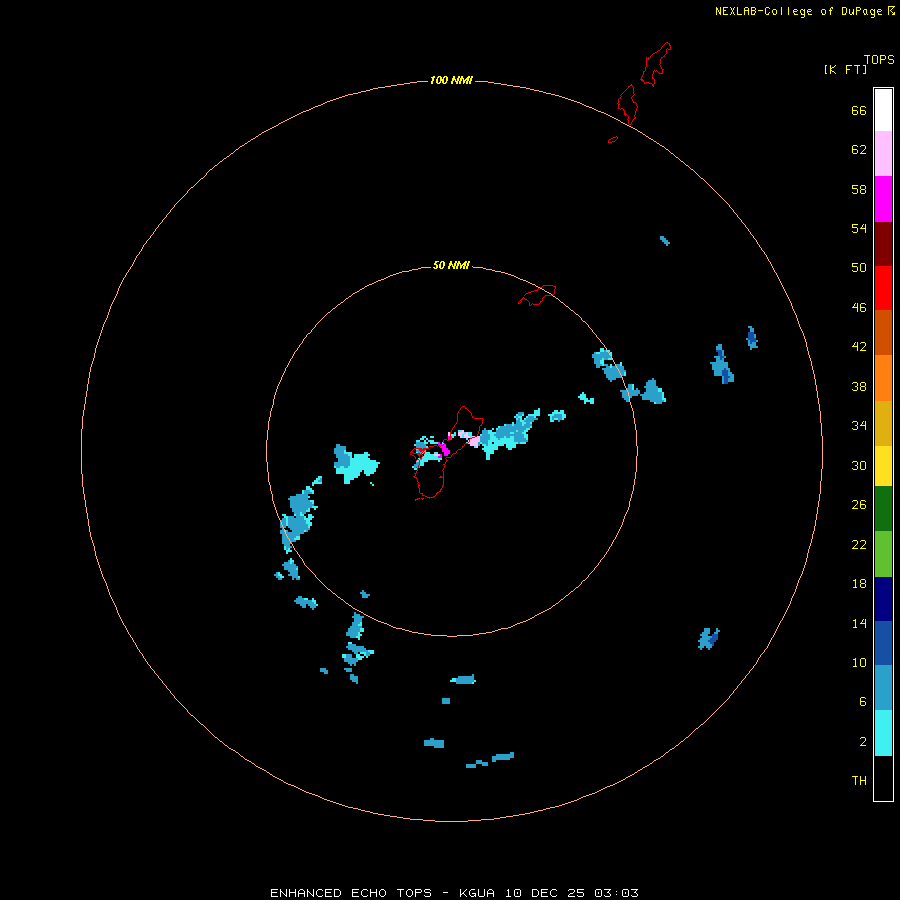900x900 pixels.
Task: Click the 46 legend value
Action: (x=859, y=307)
